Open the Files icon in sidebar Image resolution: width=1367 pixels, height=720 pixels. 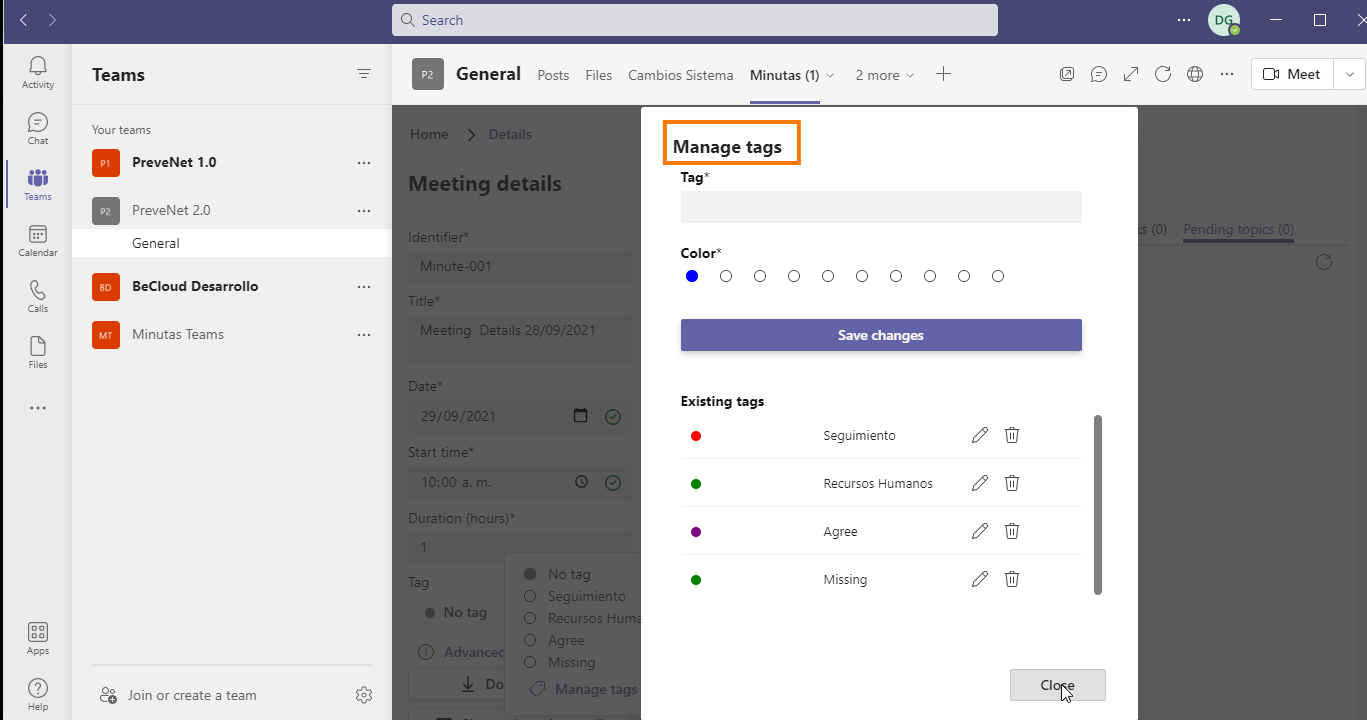click(x=38, y=346)
